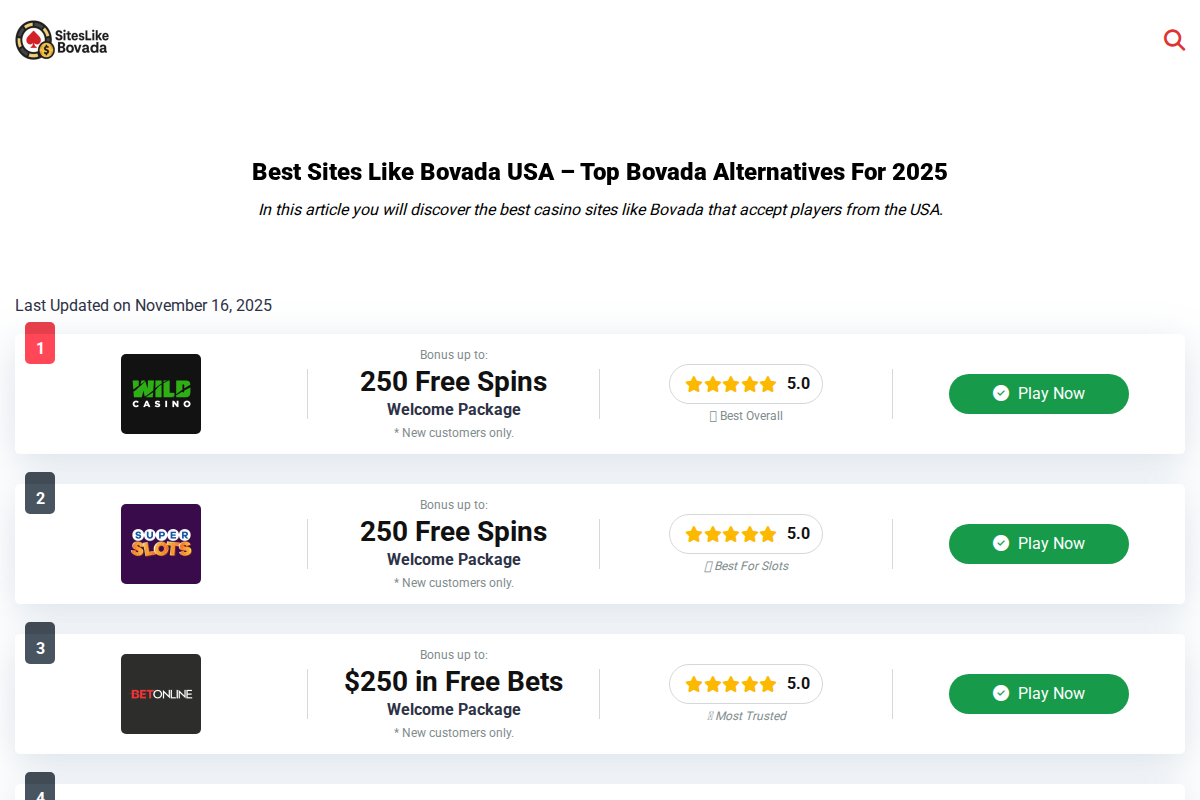
Task: Click the Best For Slots label
Action: (x=746, y=566)
